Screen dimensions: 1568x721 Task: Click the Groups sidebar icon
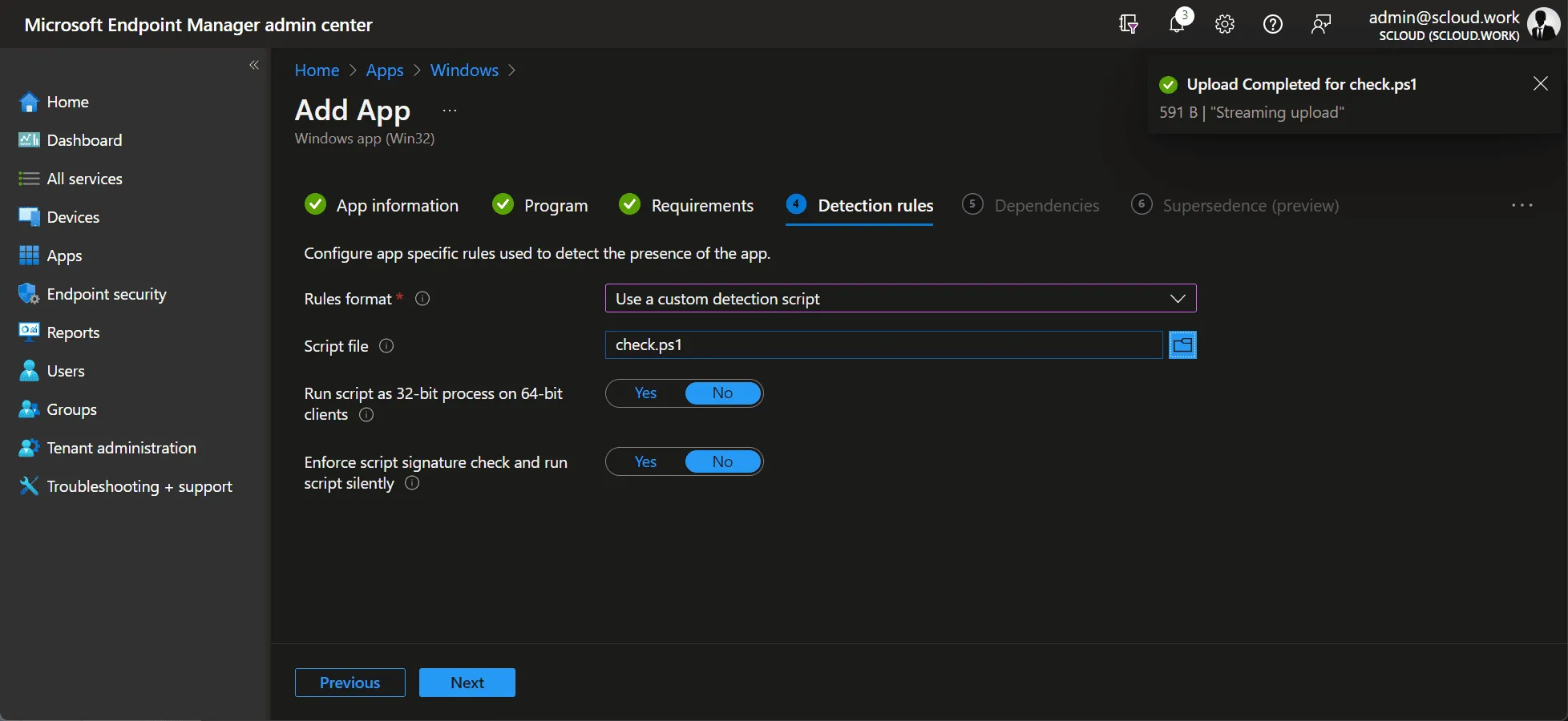29,409
